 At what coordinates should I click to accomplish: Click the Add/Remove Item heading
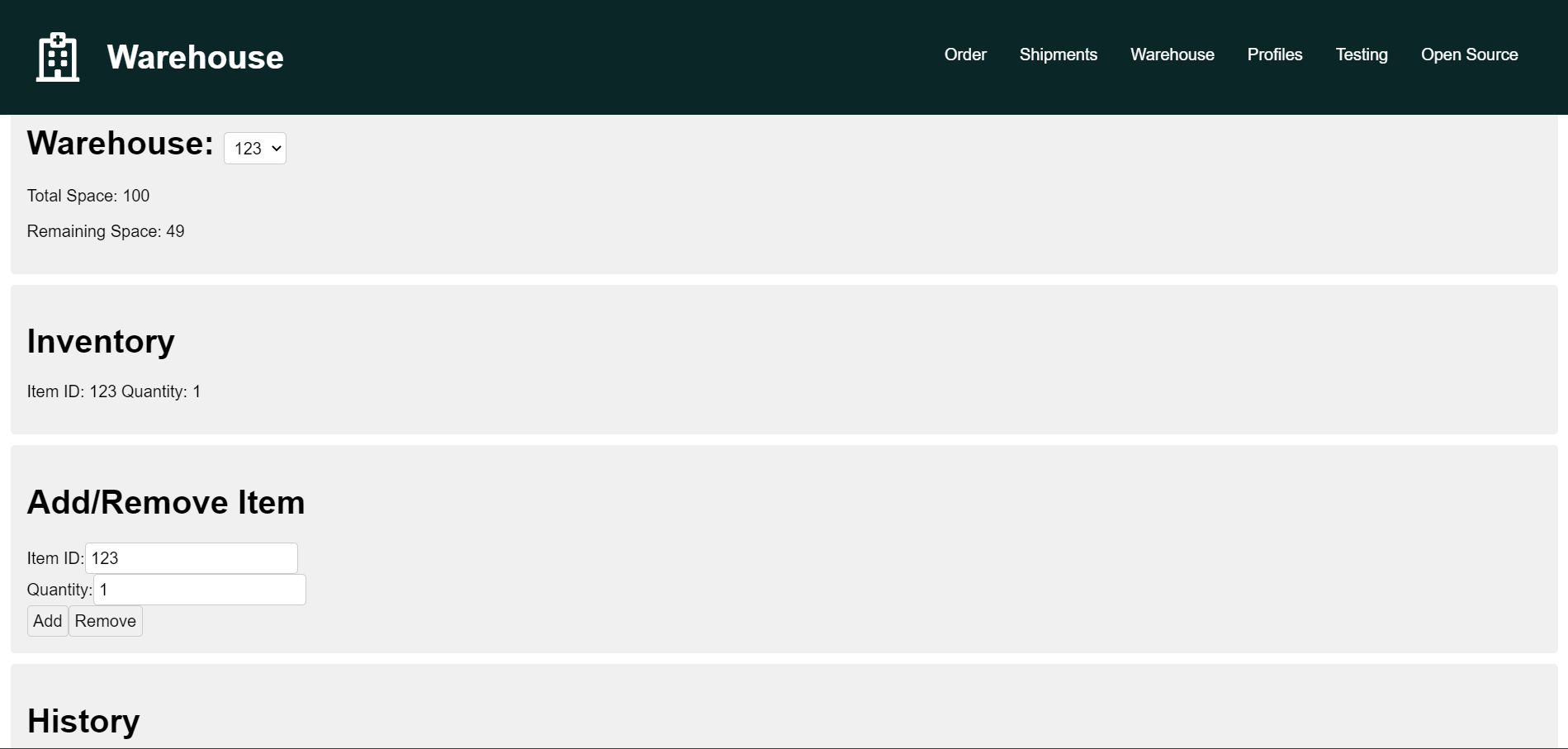coord(166,502)
